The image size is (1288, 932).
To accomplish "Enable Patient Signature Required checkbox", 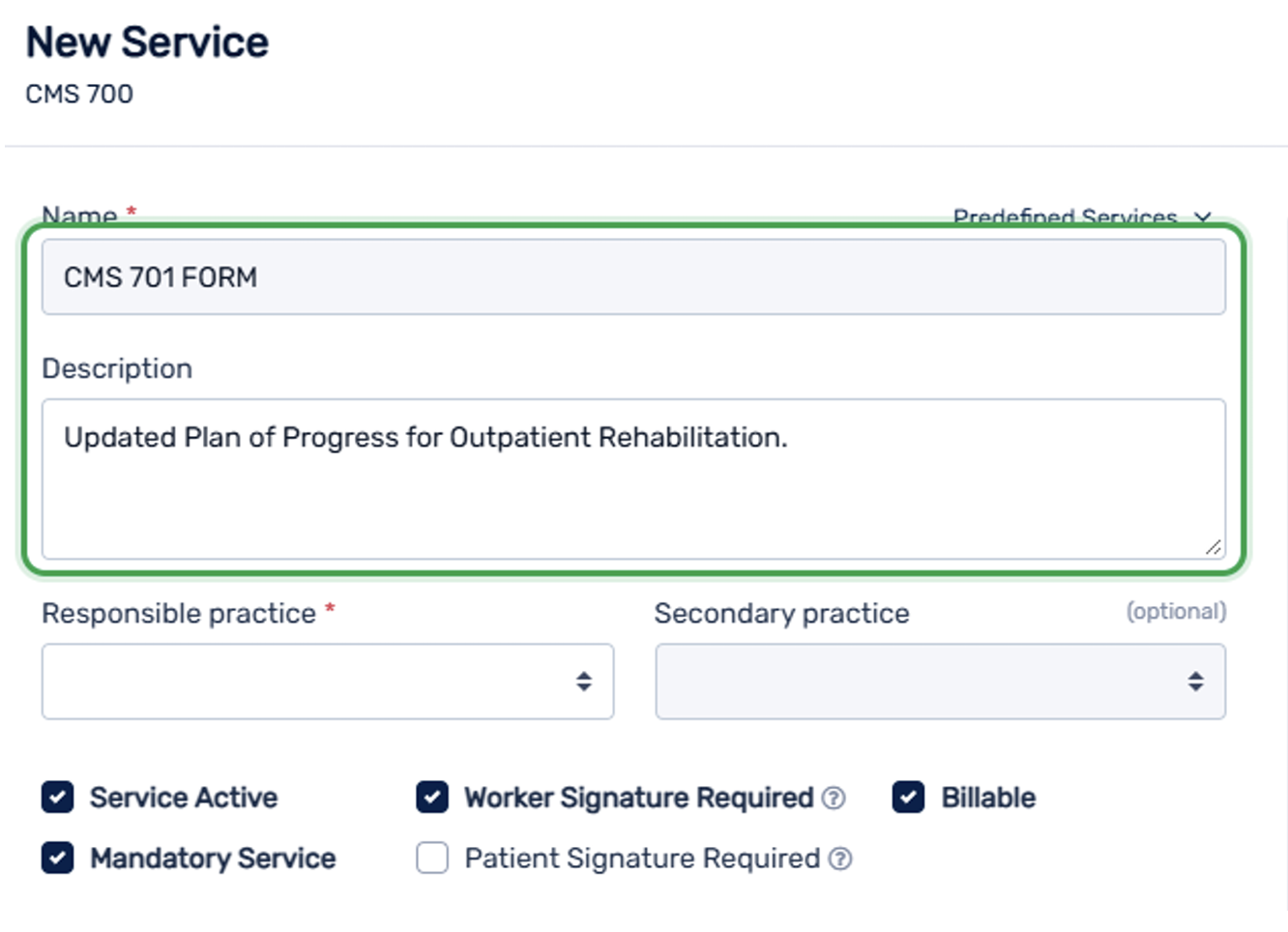I will (432, 858).
